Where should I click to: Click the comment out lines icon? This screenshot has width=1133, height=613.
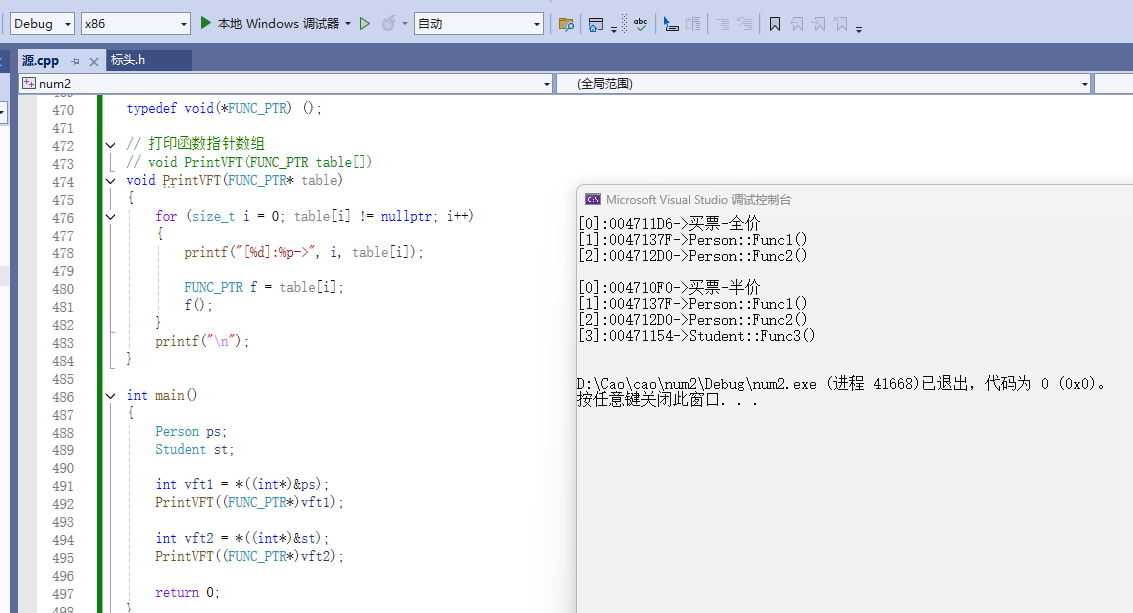coord(723,25)
